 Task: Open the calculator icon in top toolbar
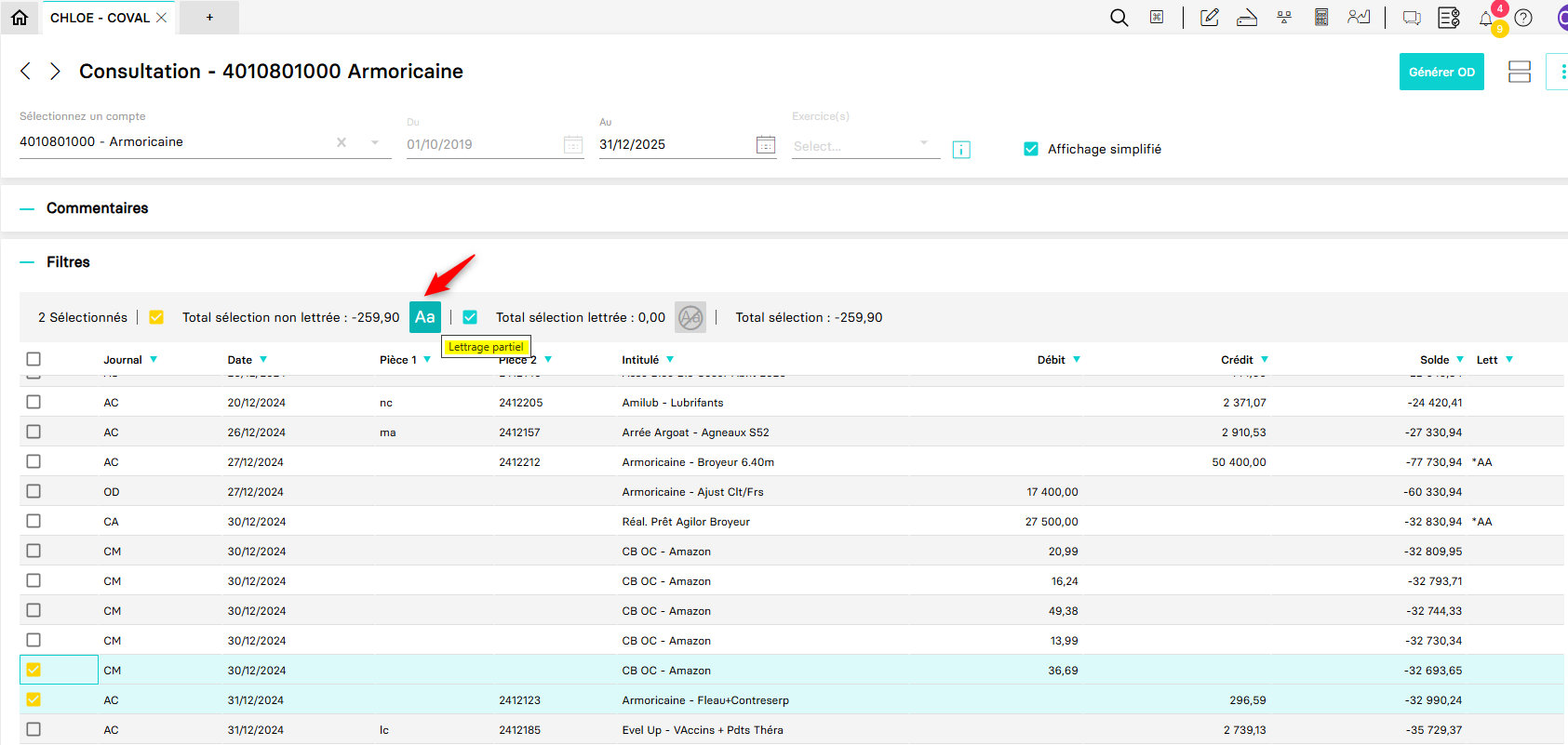pyautogui.click(x=1320, y=18)
